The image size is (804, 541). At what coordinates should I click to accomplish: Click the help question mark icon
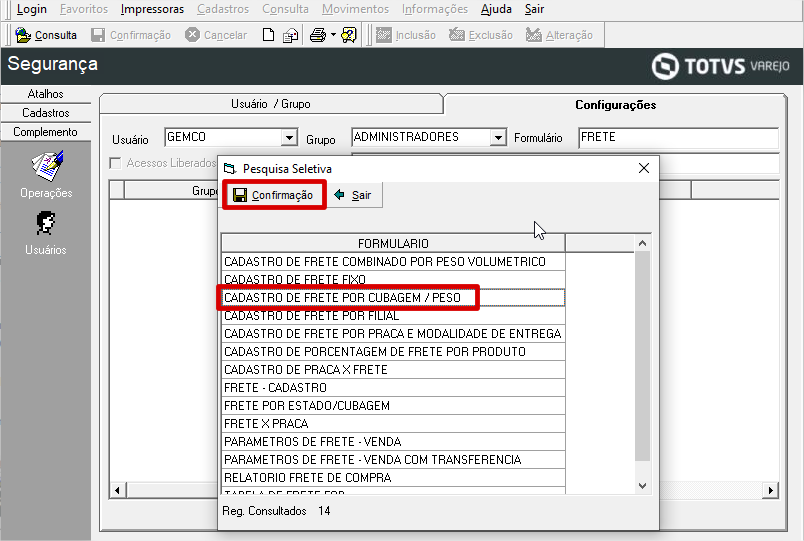tap(349, 35)
